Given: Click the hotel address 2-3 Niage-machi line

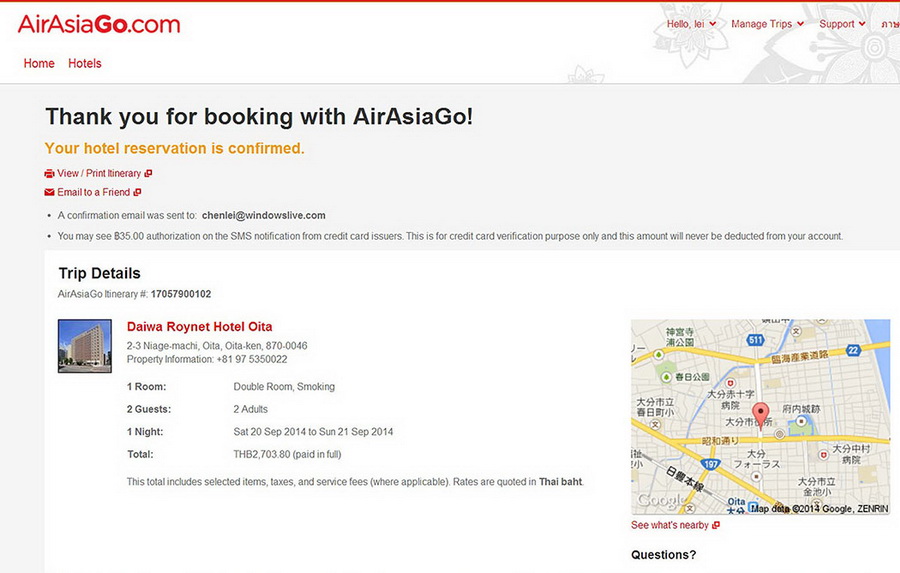Looking at the screenshot, I should point(217,346).
